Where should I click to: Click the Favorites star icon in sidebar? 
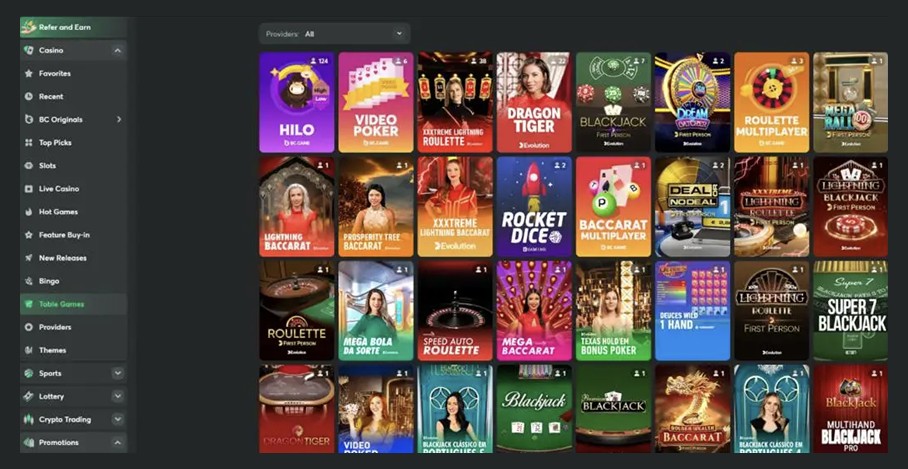29,74
